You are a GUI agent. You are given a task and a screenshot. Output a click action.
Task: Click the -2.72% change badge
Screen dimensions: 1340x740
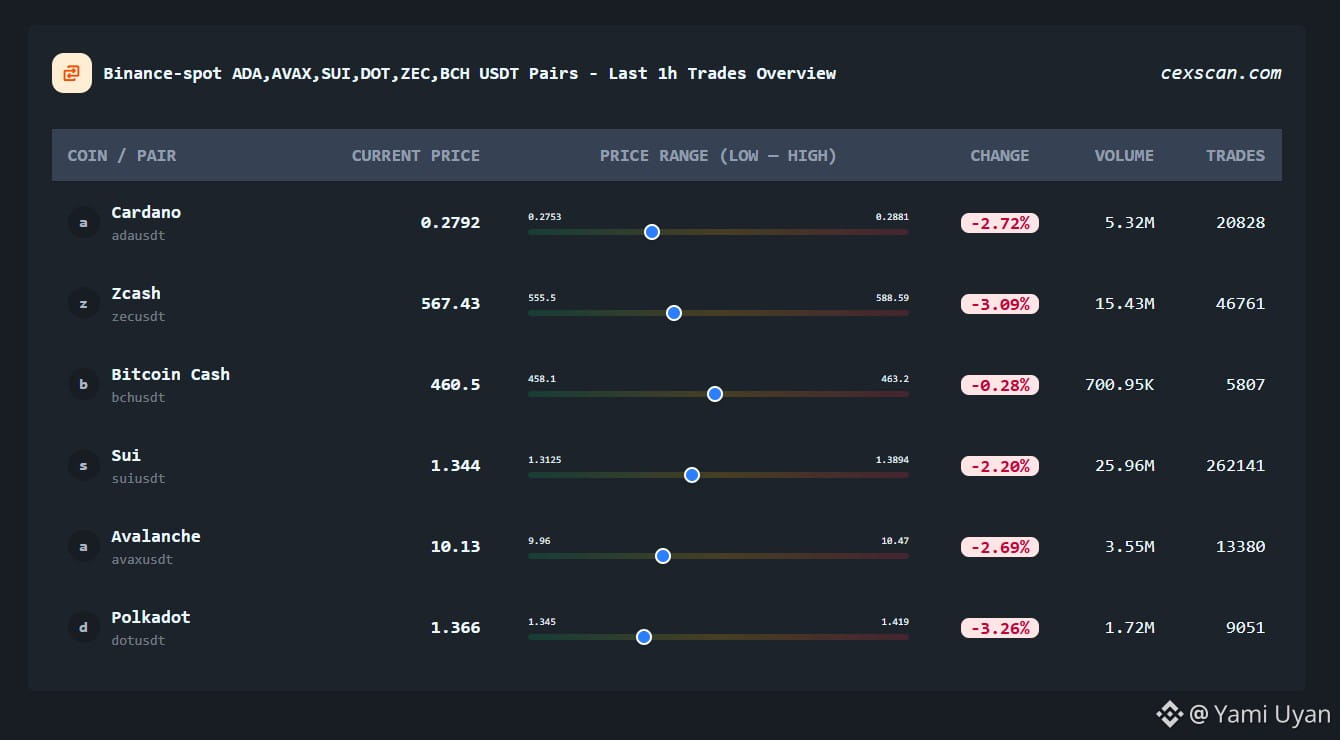(x=1000, y=223)
